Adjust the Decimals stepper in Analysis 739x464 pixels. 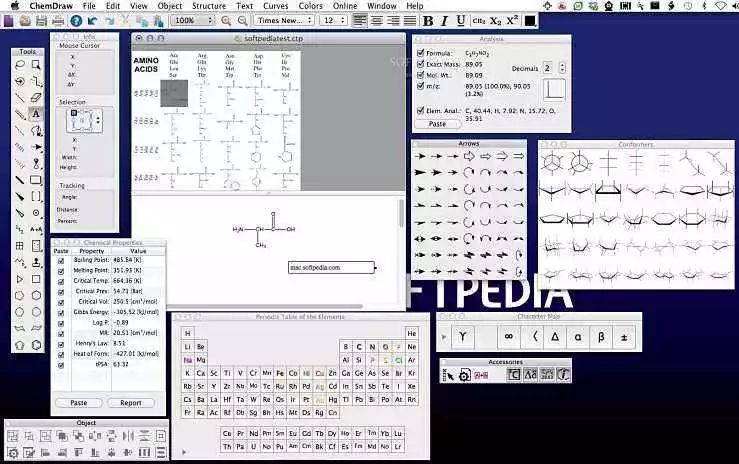[562, 68]
